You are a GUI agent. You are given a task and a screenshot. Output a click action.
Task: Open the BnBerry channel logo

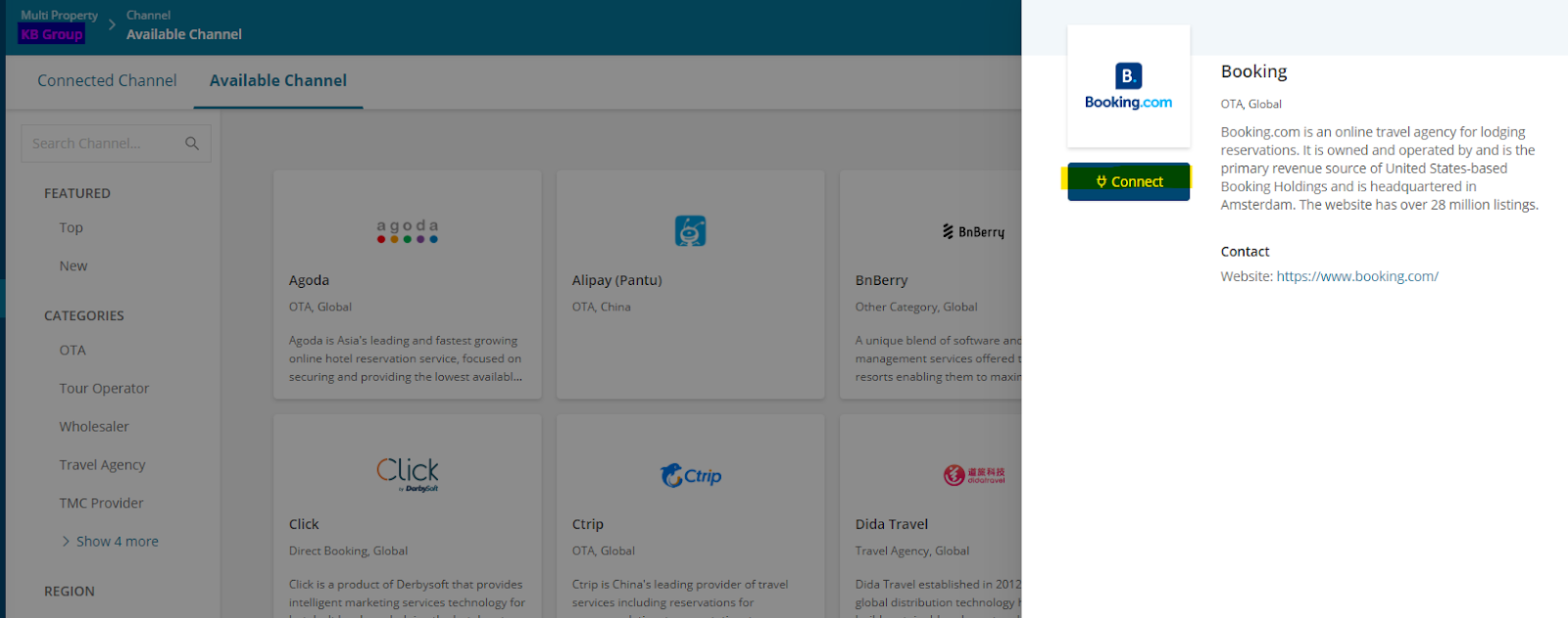(973, 232)
